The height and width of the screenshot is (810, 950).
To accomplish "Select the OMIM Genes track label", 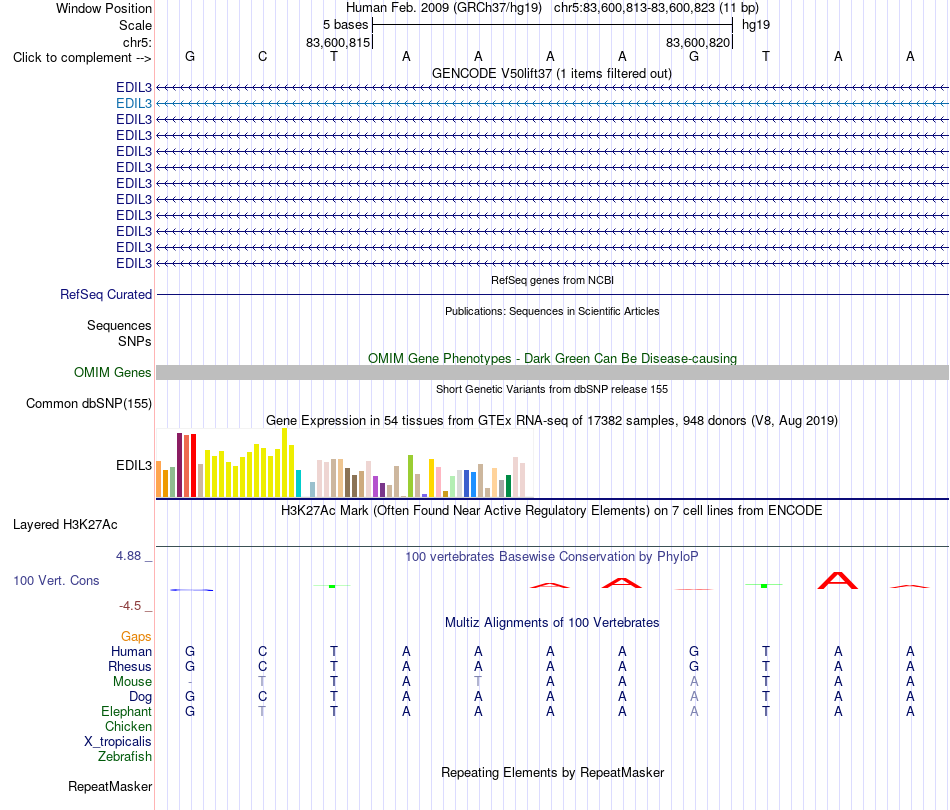I will [x=113, y=373].
